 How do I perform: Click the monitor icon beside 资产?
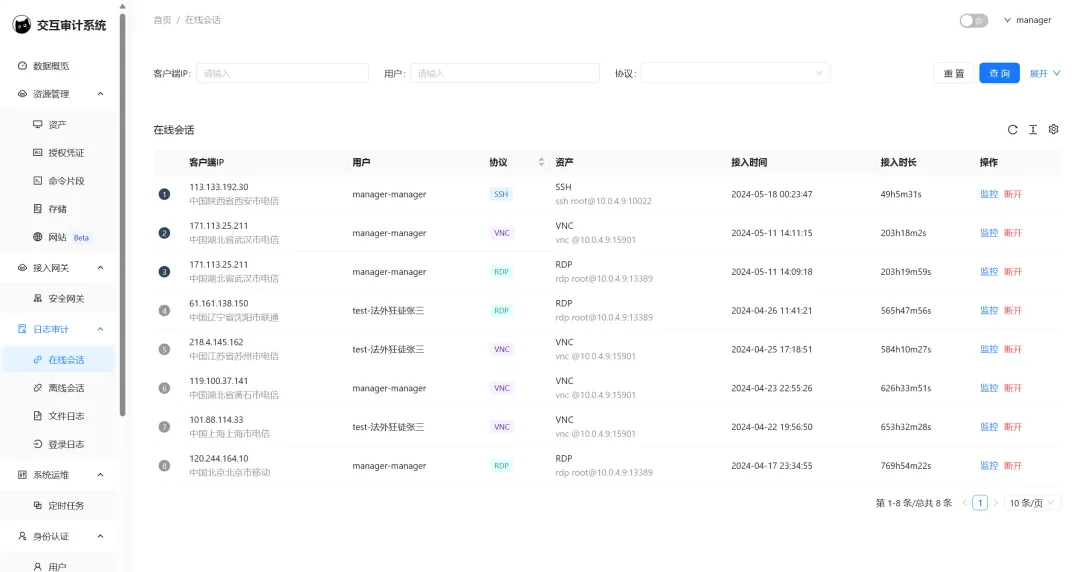38,125
